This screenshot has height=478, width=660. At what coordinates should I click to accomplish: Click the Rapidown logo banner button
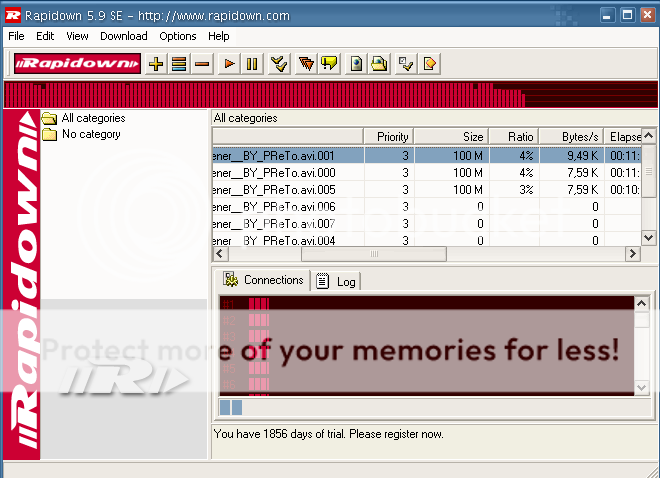tap(77, 64)
